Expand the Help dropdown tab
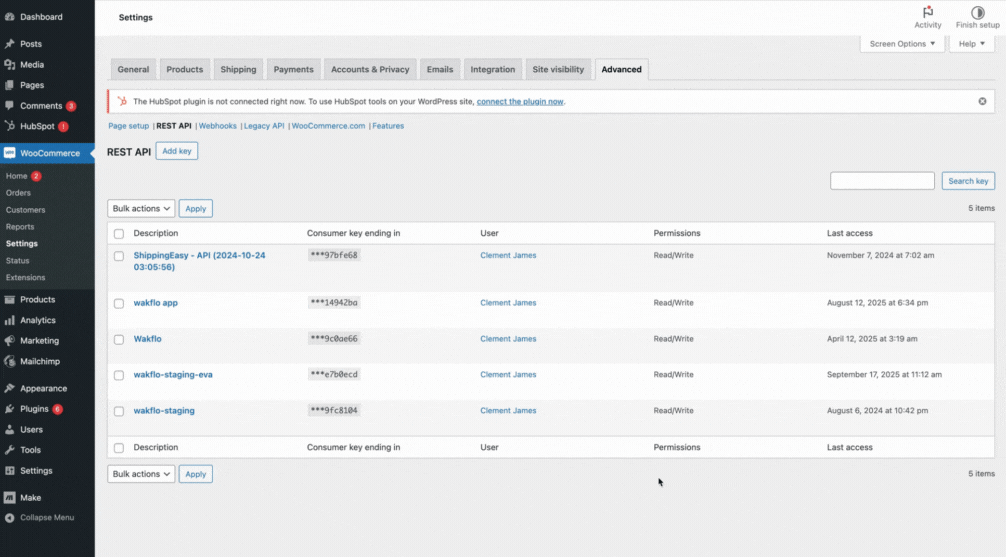Viewport: 1006px width, 557px height. 971,44
